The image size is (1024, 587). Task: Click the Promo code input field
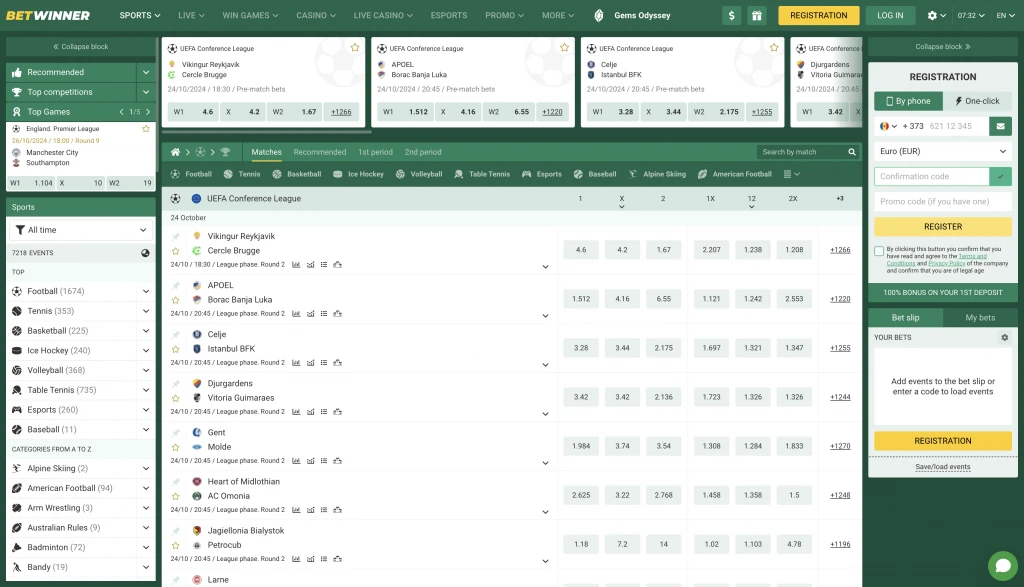[x=942, y=201]
